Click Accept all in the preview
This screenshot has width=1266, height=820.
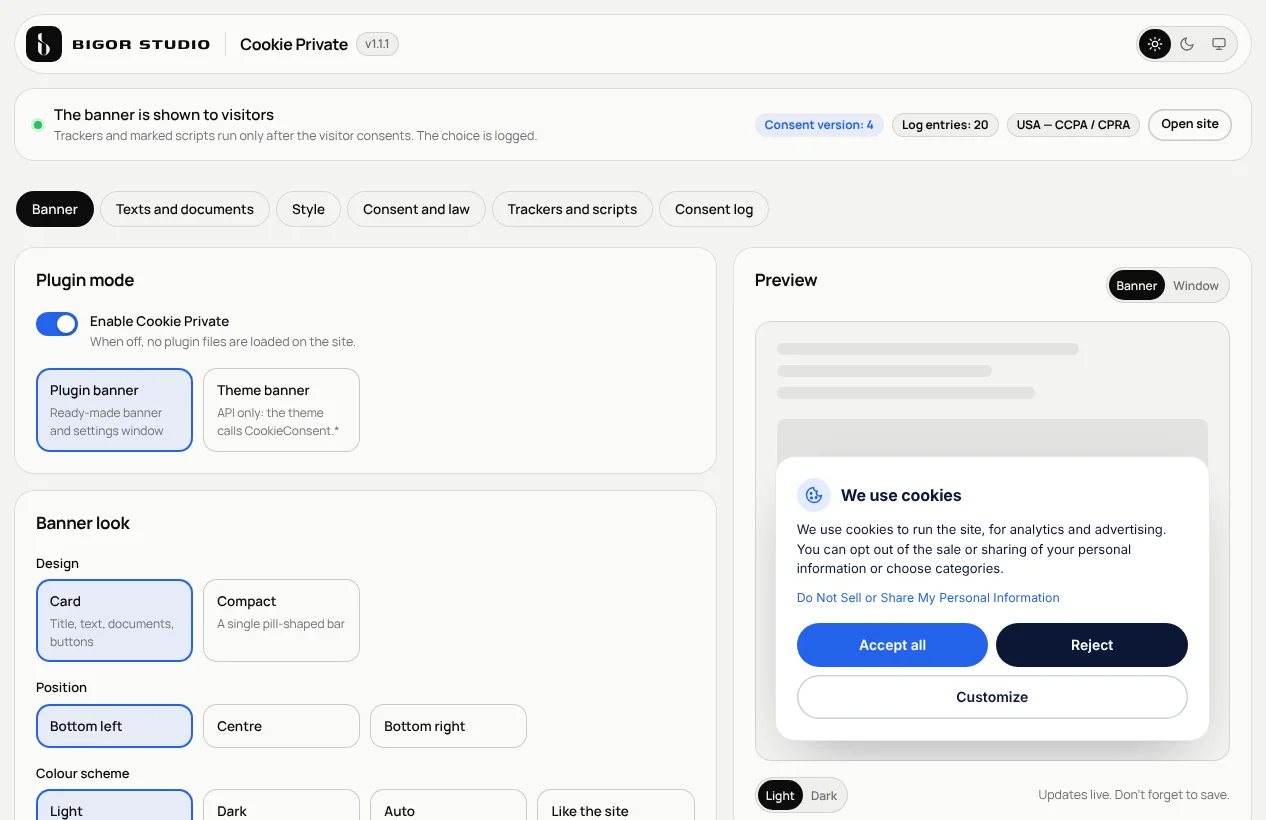[x=892, y=645]
